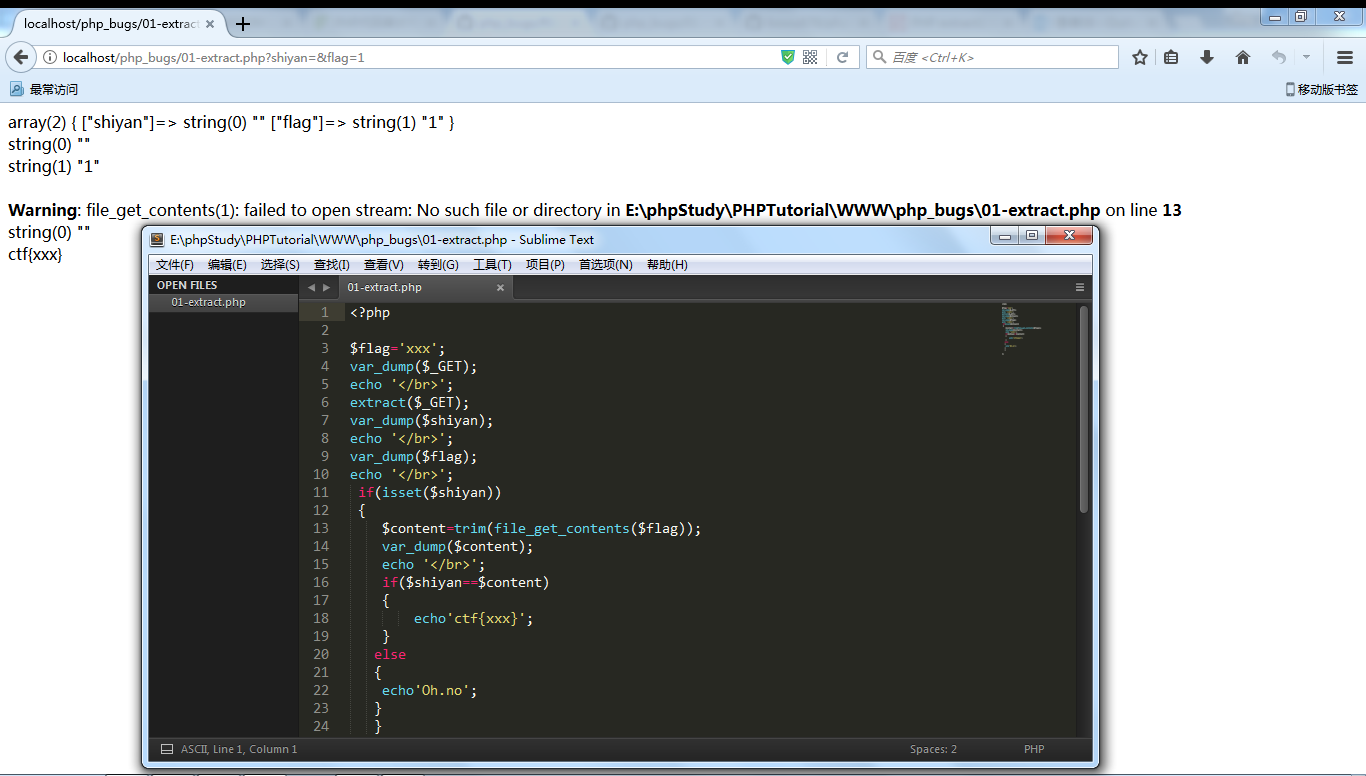
Task: Click the echo'ctf{xxx}' code line
Action: coord(473,618)
